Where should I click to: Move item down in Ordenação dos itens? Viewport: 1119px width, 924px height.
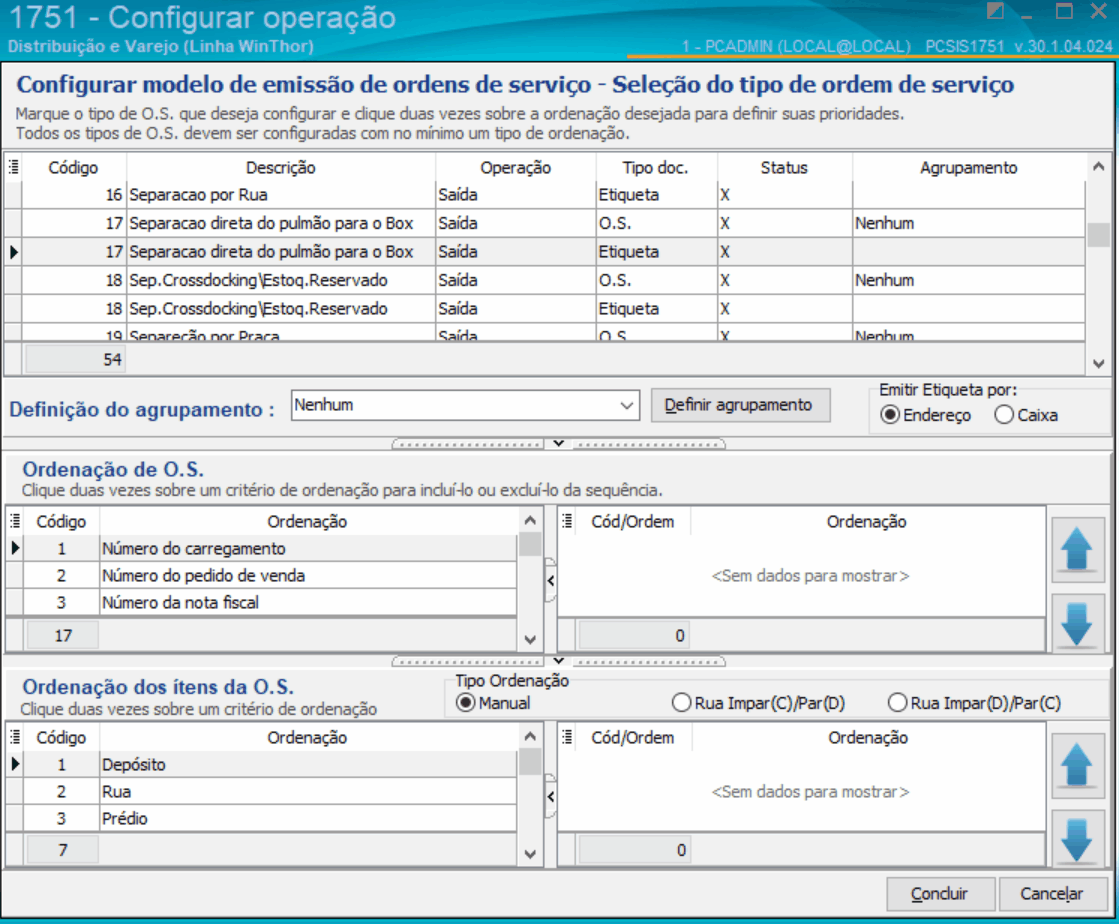[x=1076, y=838]
